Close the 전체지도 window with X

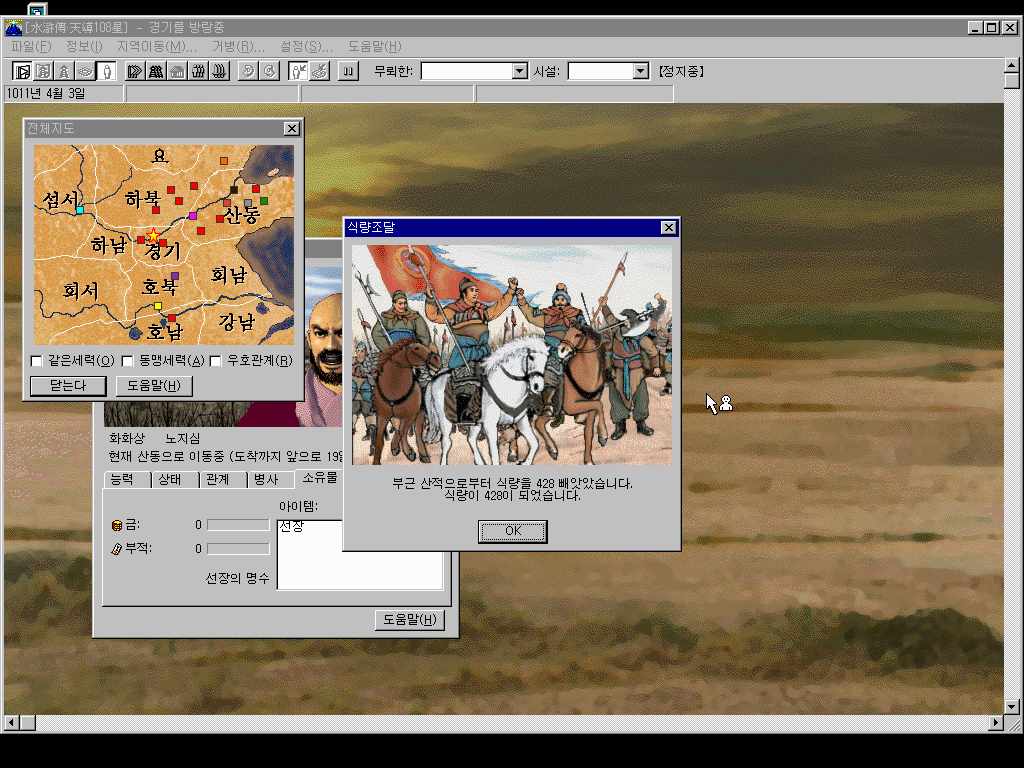point(292,129)
